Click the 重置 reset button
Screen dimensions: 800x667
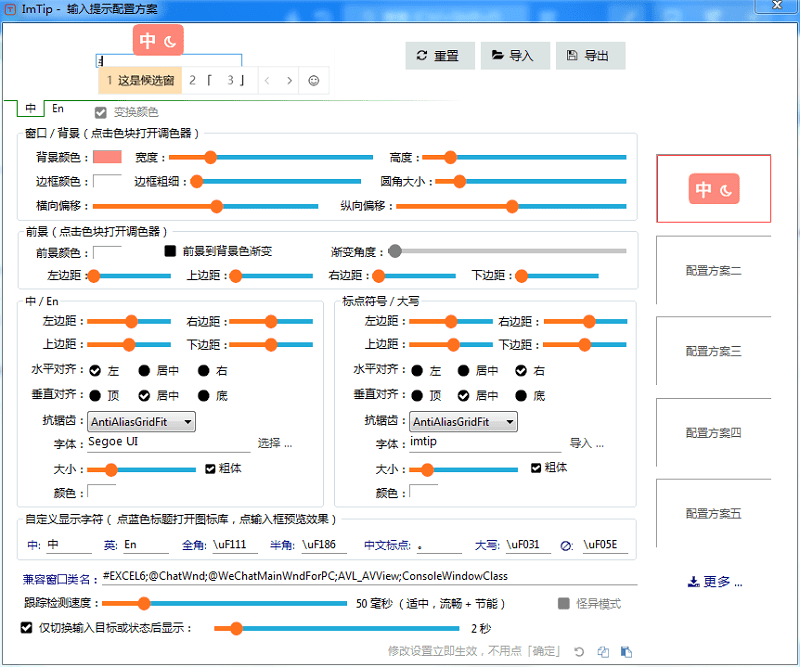[x=440, y=55]
